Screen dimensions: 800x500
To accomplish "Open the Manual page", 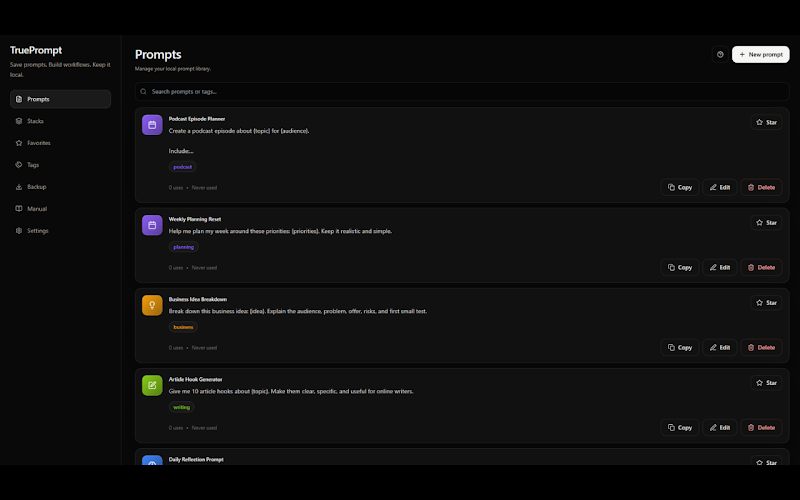I will (x=60, y=209).
